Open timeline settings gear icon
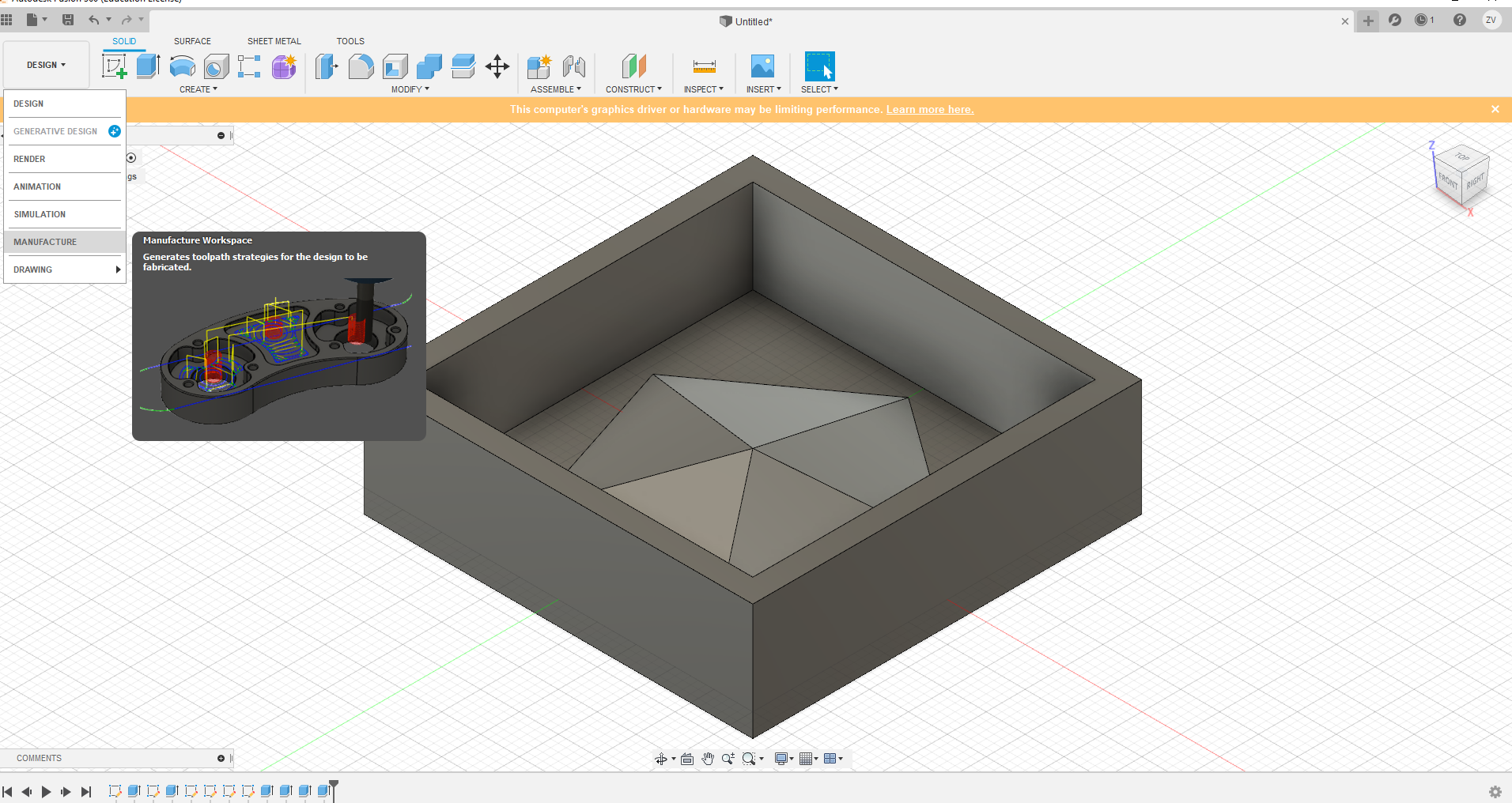 (1495, 791)
